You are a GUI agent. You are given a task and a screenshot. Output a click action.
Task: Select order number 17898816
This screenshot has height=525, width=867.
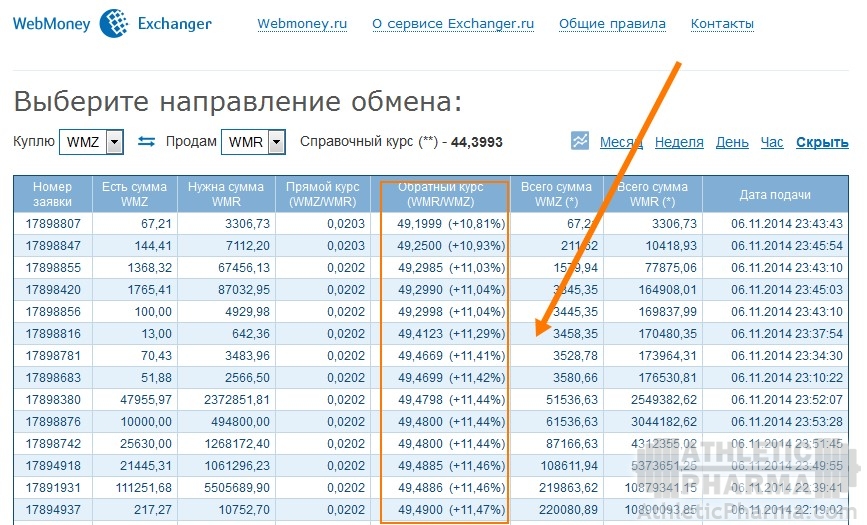click(53, 334)
